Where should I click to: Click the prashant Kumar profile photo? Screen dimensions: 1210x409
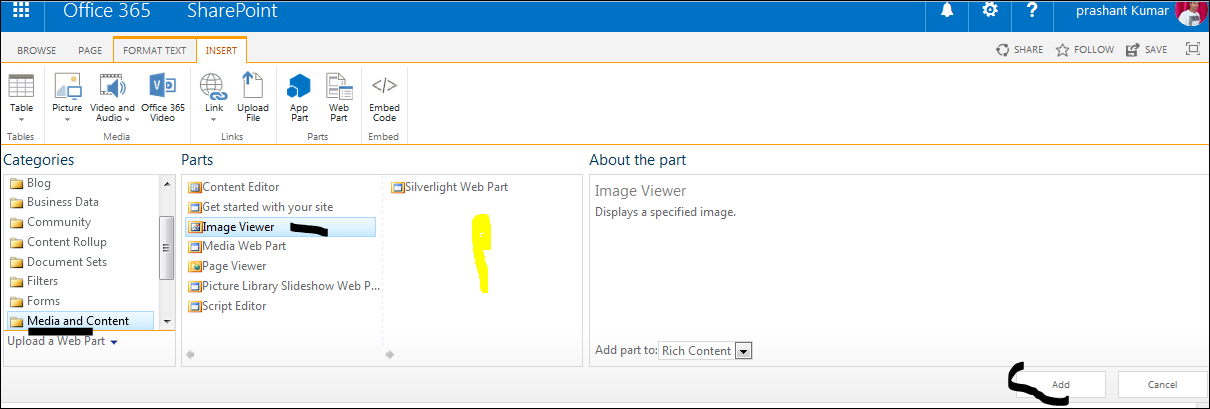[x=1191, y=12]
